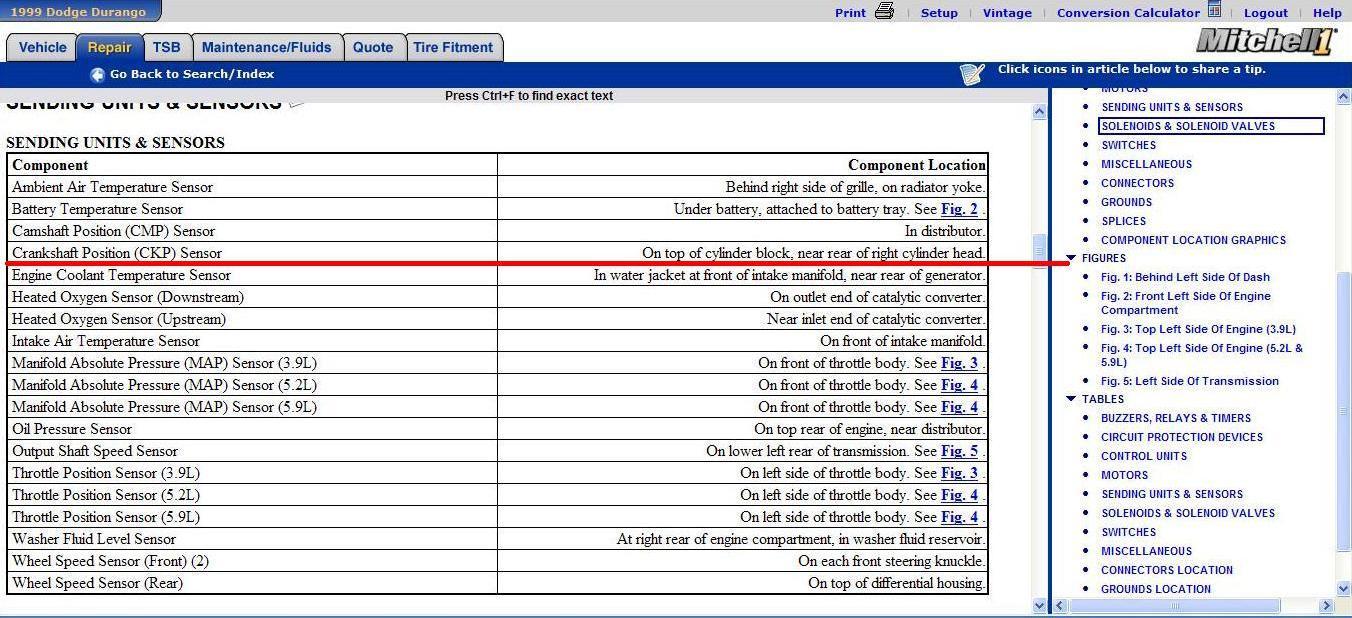Open the Conversion Calculator icon

pyautogui.click(x=1214, y=11)
